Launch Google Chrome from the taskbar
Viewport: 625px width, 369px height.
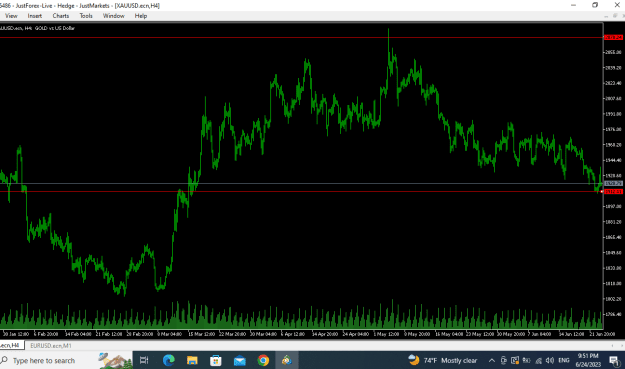(263, 360)
